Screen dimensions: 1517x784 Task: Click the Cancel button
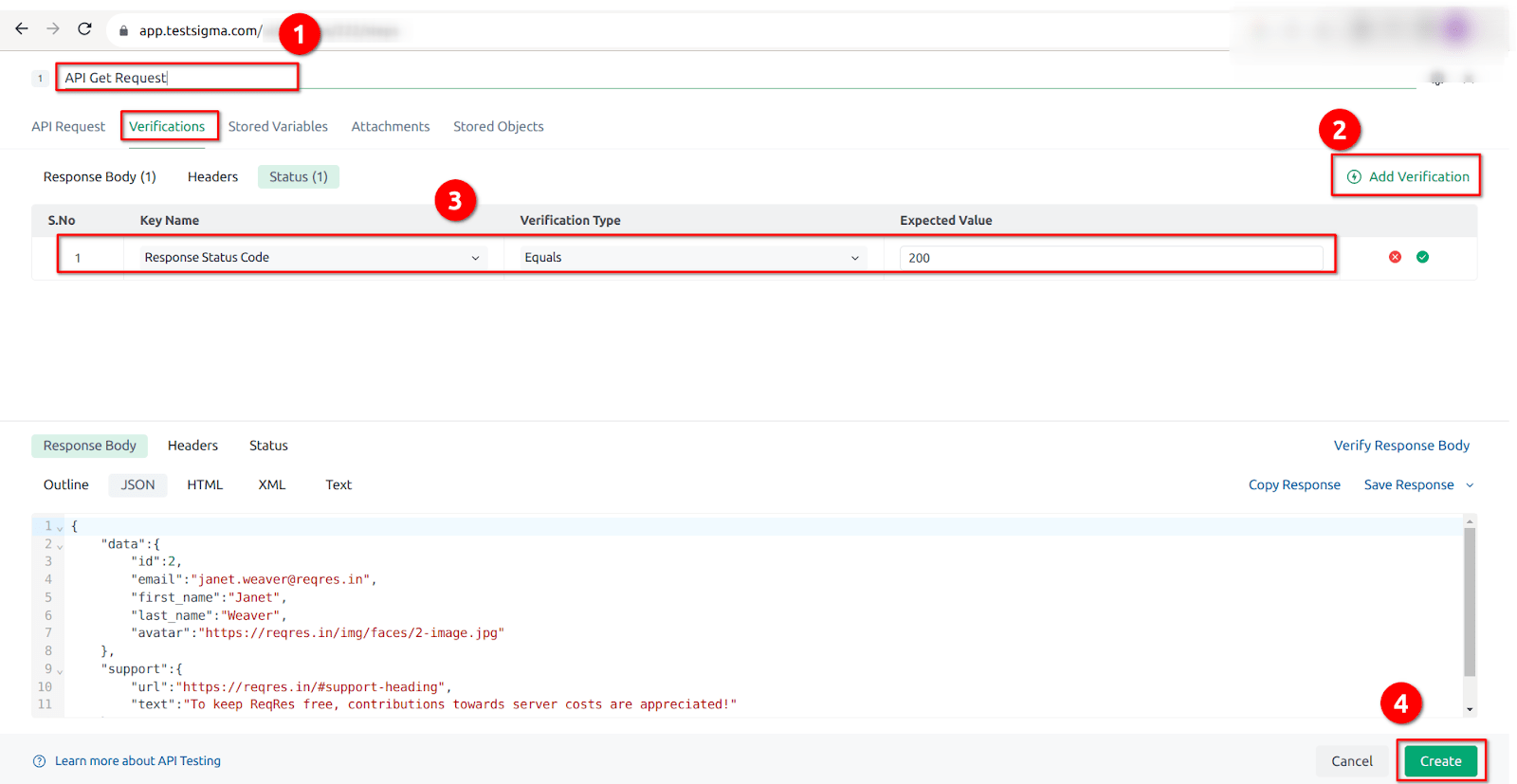tap(1351, 761)
